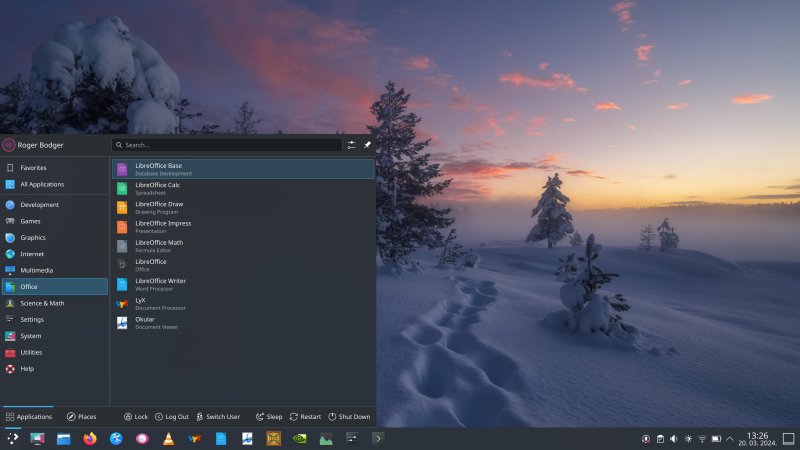Click the Shut Down button
The width and height of the screenshot is (800, 450).
point(349,417)
